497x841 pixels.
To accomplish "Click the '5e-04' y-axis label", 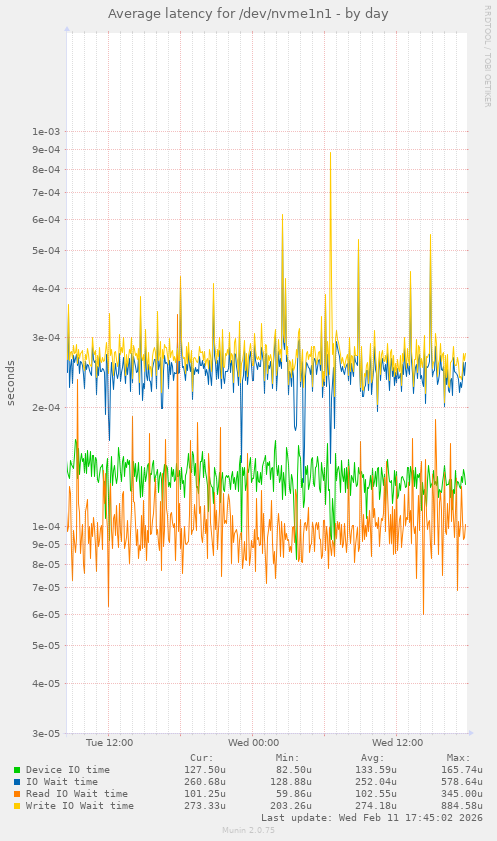I will (x=46, y=250).
